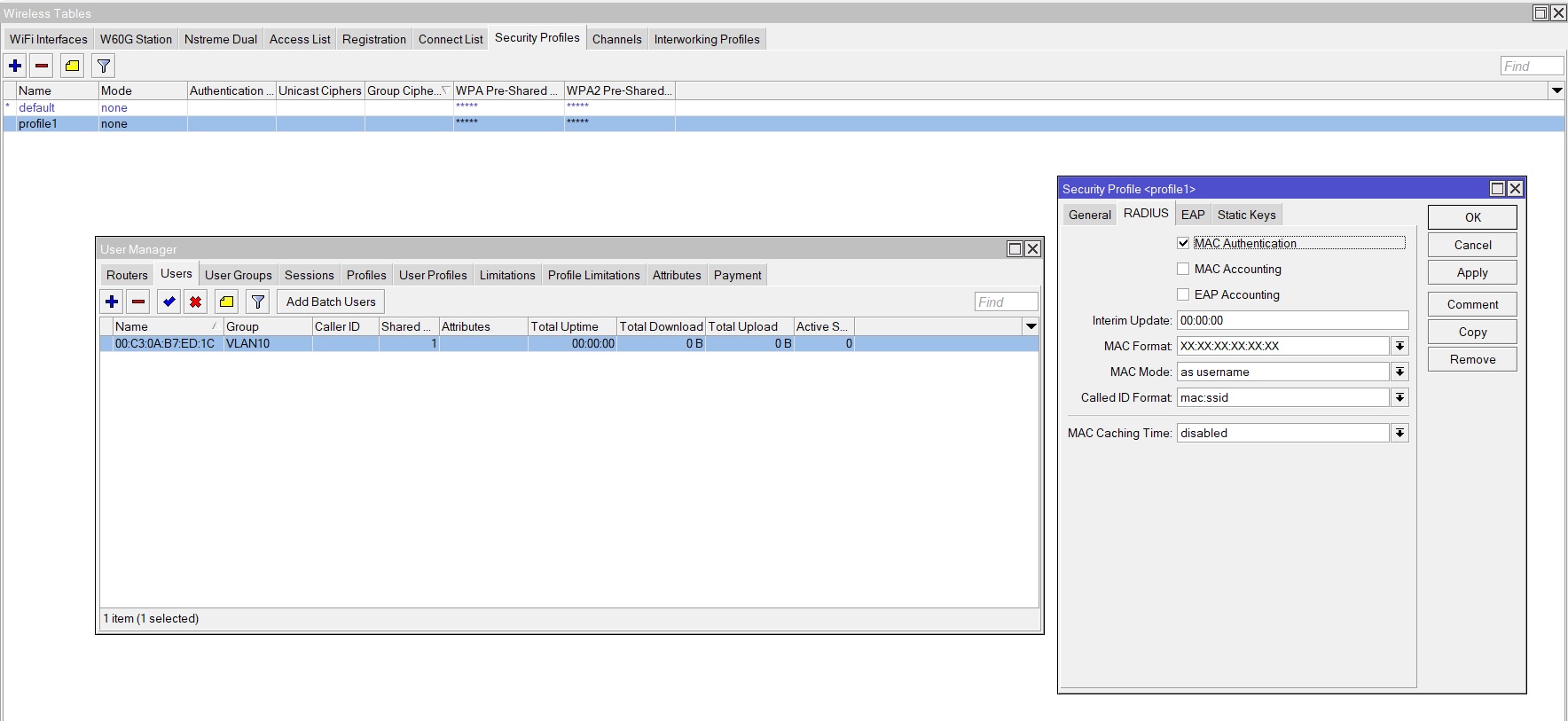
Task: Open Access List tab
Action: tap(300, 39)
